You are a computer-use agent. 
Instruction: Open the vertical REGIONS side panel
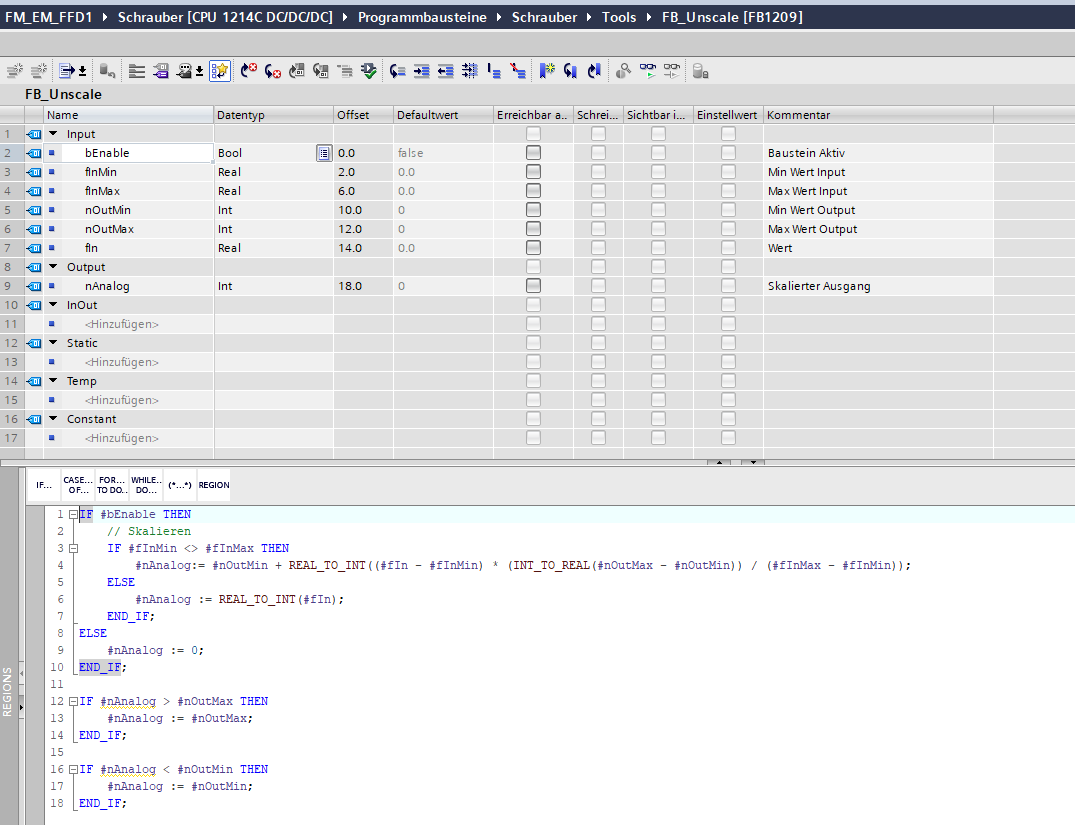click(x=8, y=690)
